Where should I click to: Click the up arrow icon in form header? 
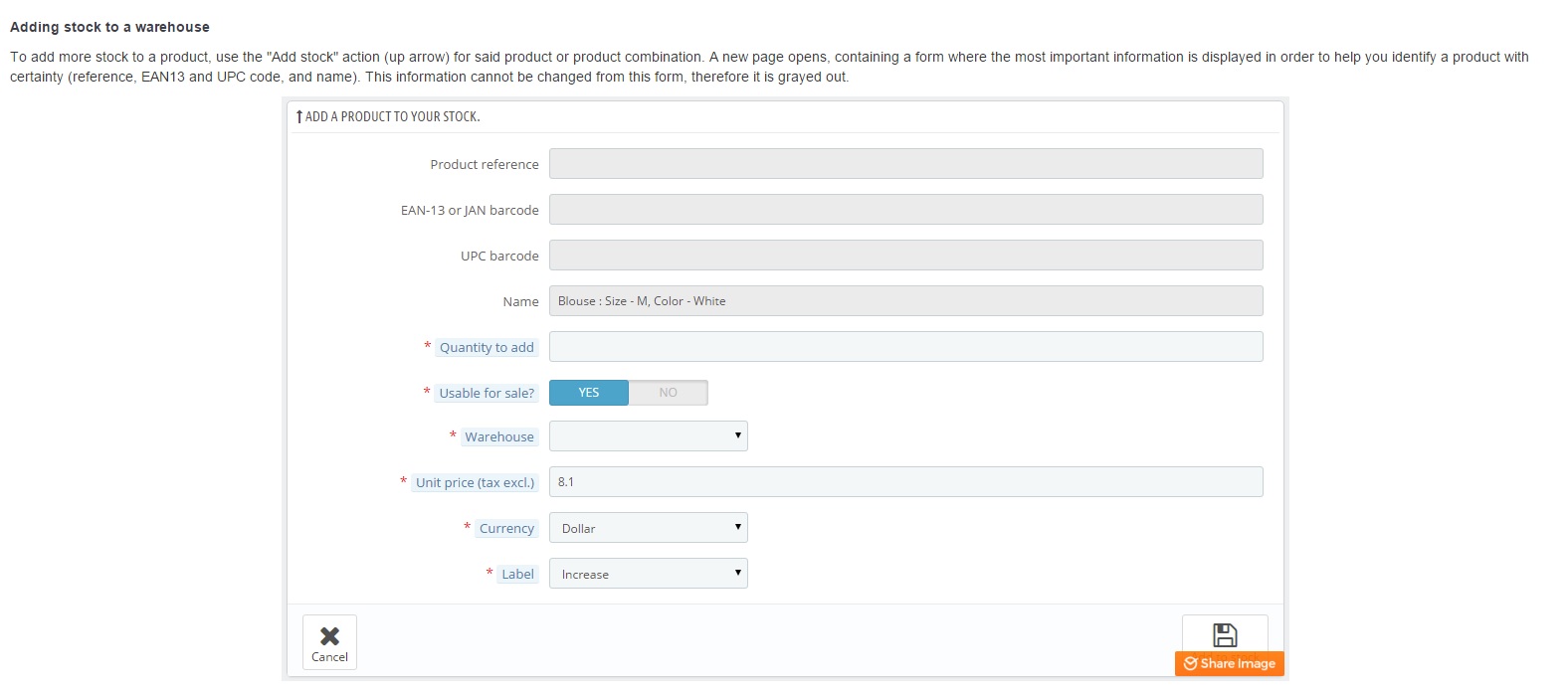(x=298, y=117)
